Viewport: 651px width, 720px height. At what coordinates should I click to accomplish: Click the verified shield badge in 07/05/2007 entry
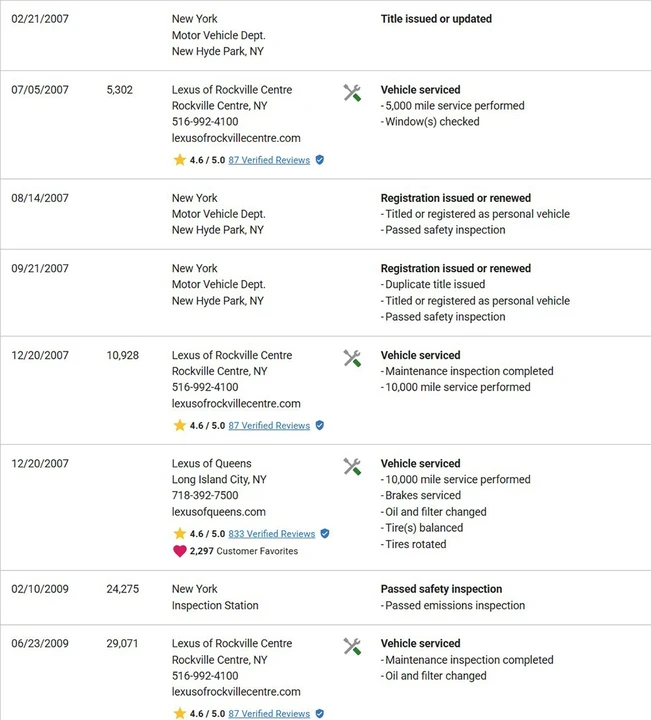[320, 160]
